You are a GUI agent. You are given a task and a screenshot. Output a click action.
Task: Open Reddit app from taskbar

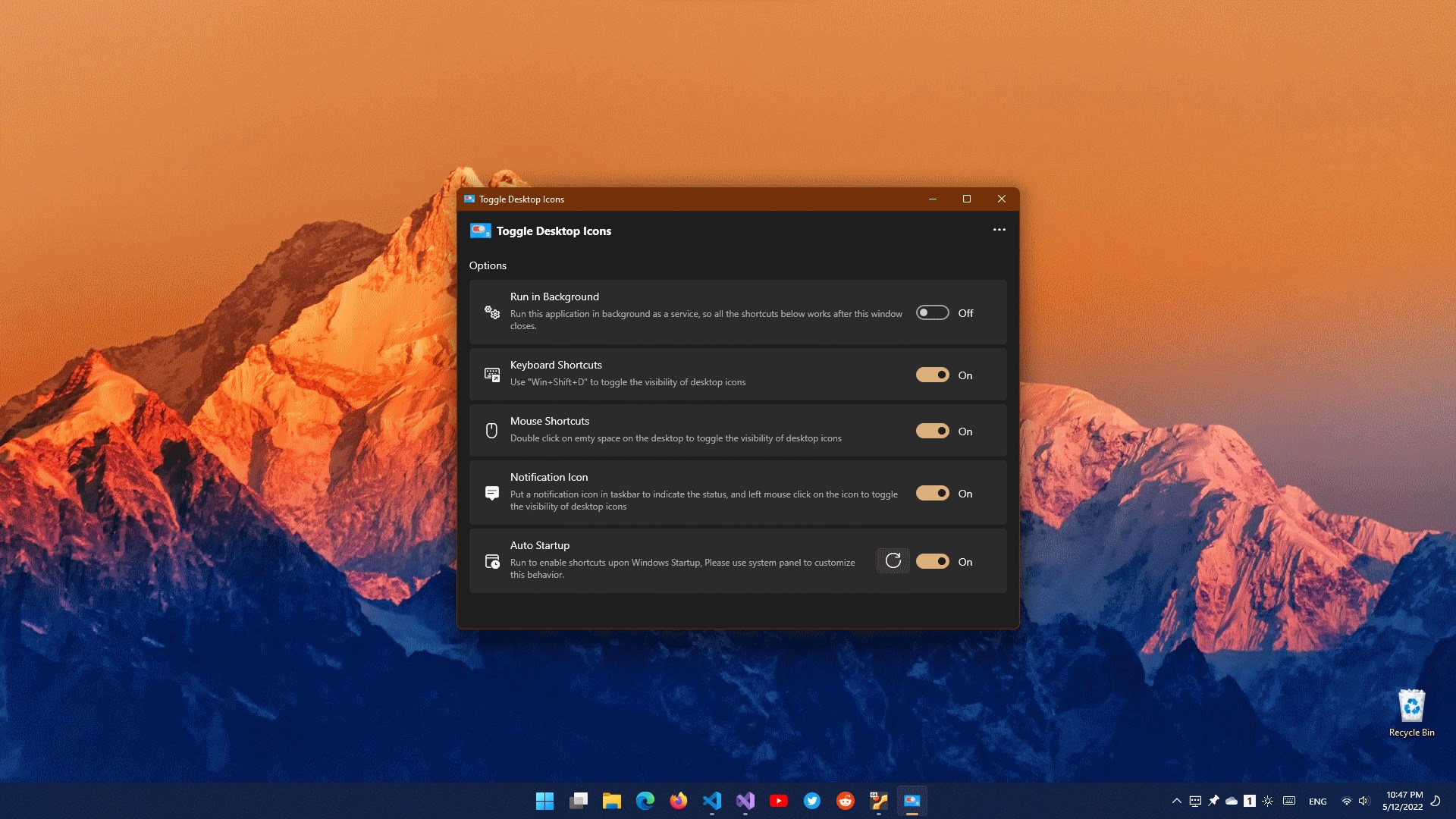coord(846,801)
